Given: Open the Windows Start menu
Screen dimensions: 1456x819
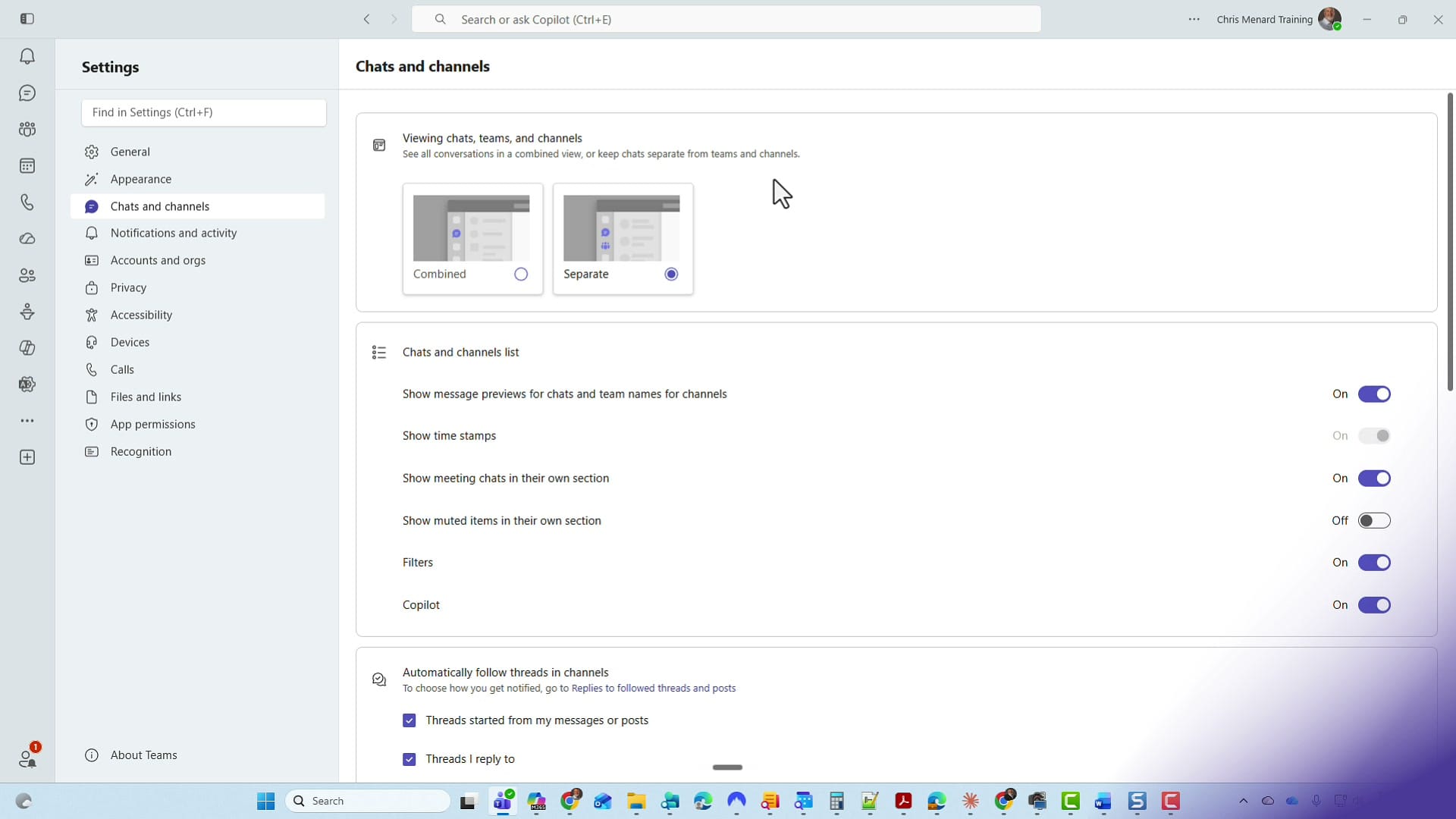Looking at the screenshot, I should 265,801.
